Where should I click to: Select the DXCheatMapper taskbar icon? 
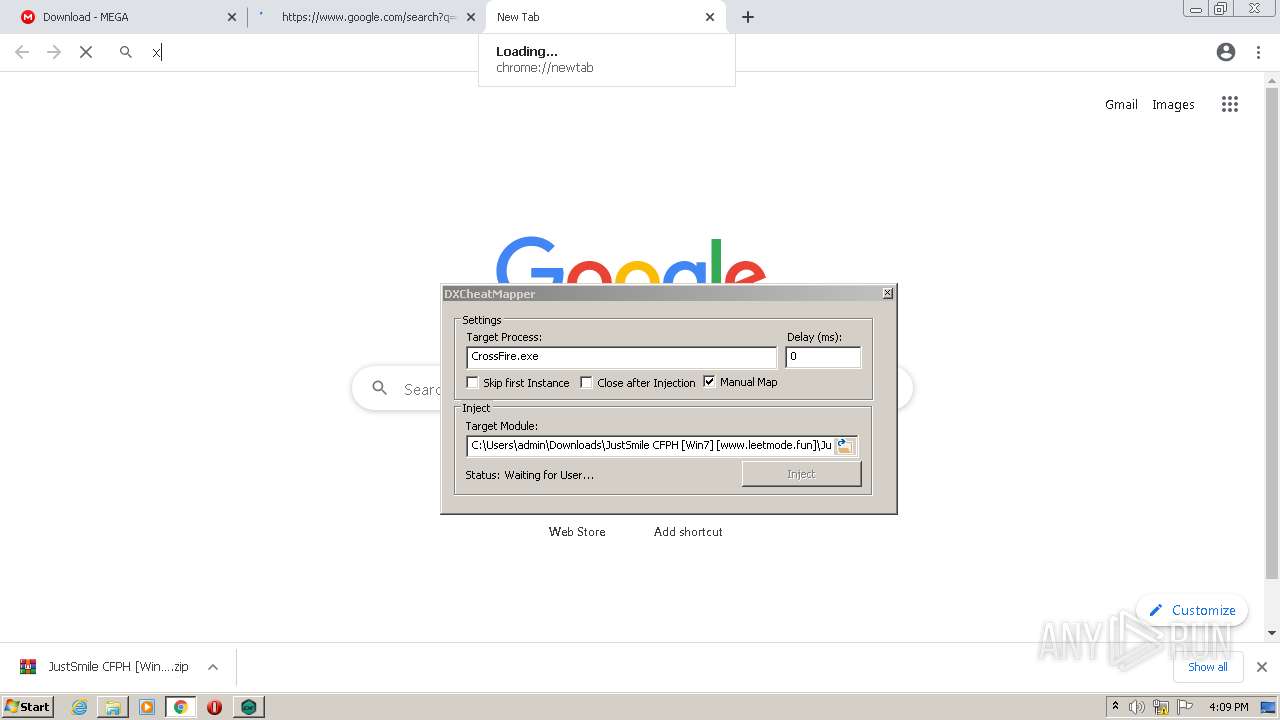click(x=248, y=707)
